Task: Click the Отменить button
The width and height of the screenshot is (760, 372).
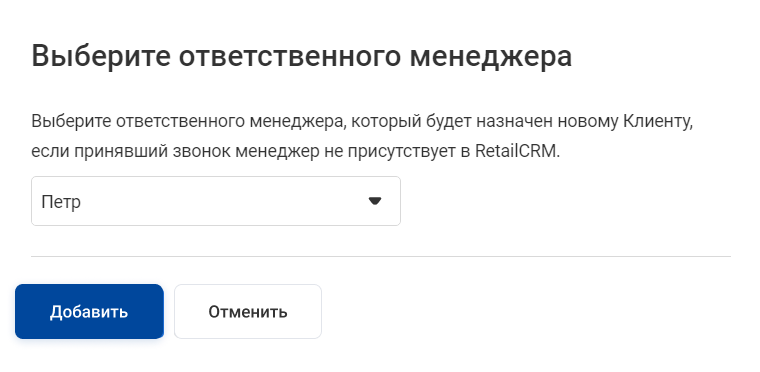Action: [248, 311]
